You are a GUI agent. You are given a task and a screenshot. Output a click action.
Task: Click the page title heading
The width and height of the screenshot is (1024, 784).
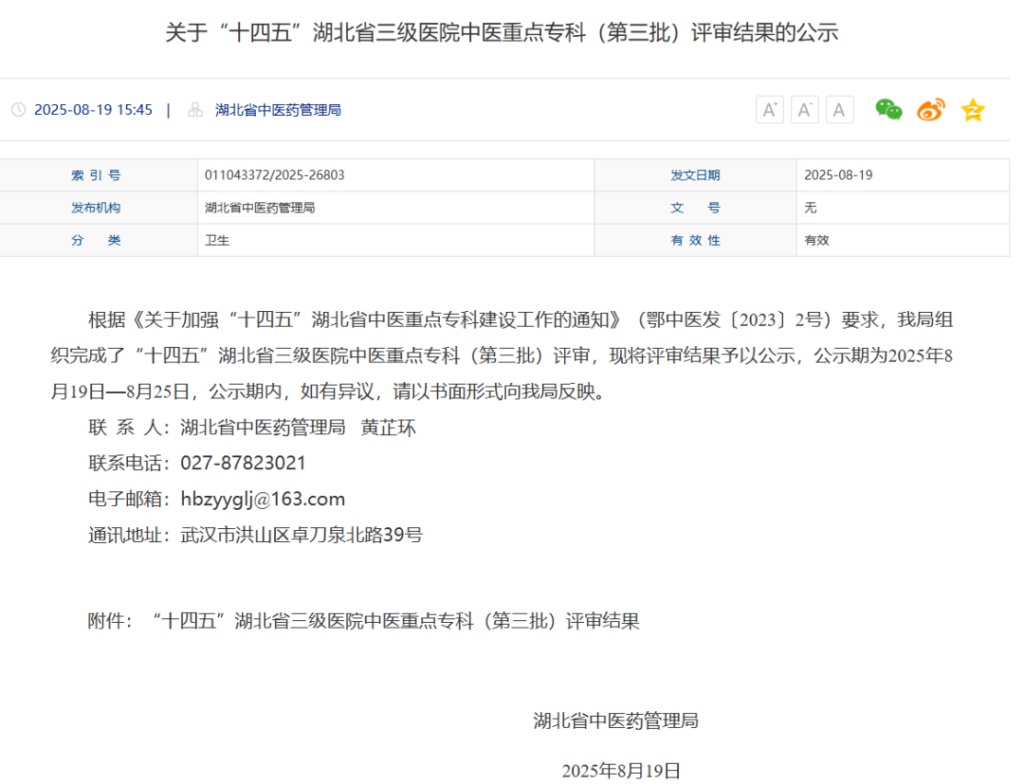point(501,33)
